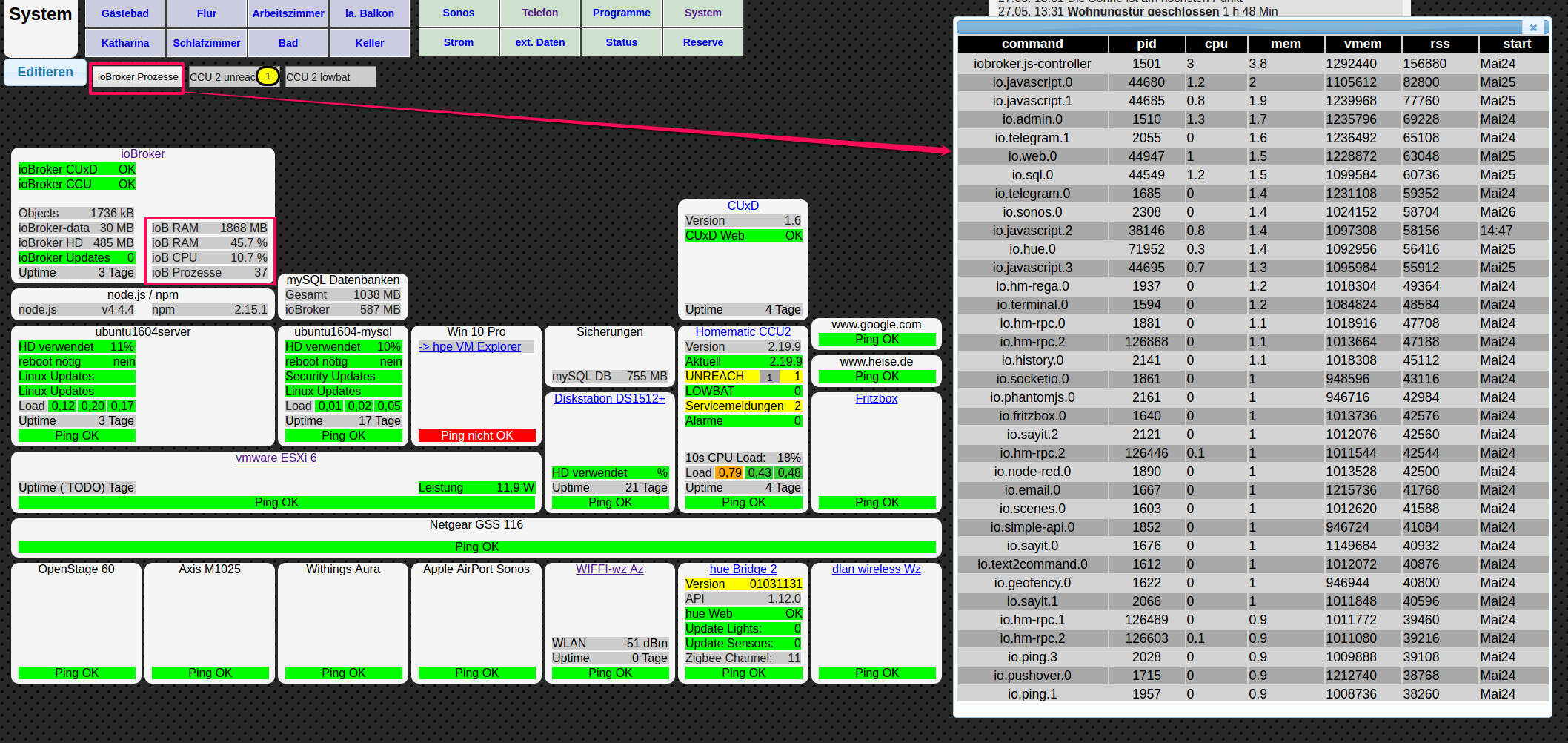
Task: Open the hpe VM Explorer link
Action: click(470, 347)
